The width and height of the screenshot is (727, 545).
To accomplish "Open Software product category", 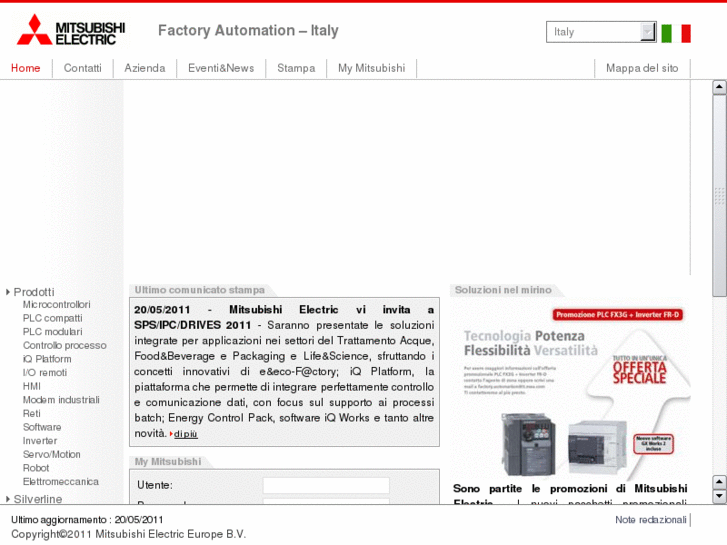I will (42, 427).
